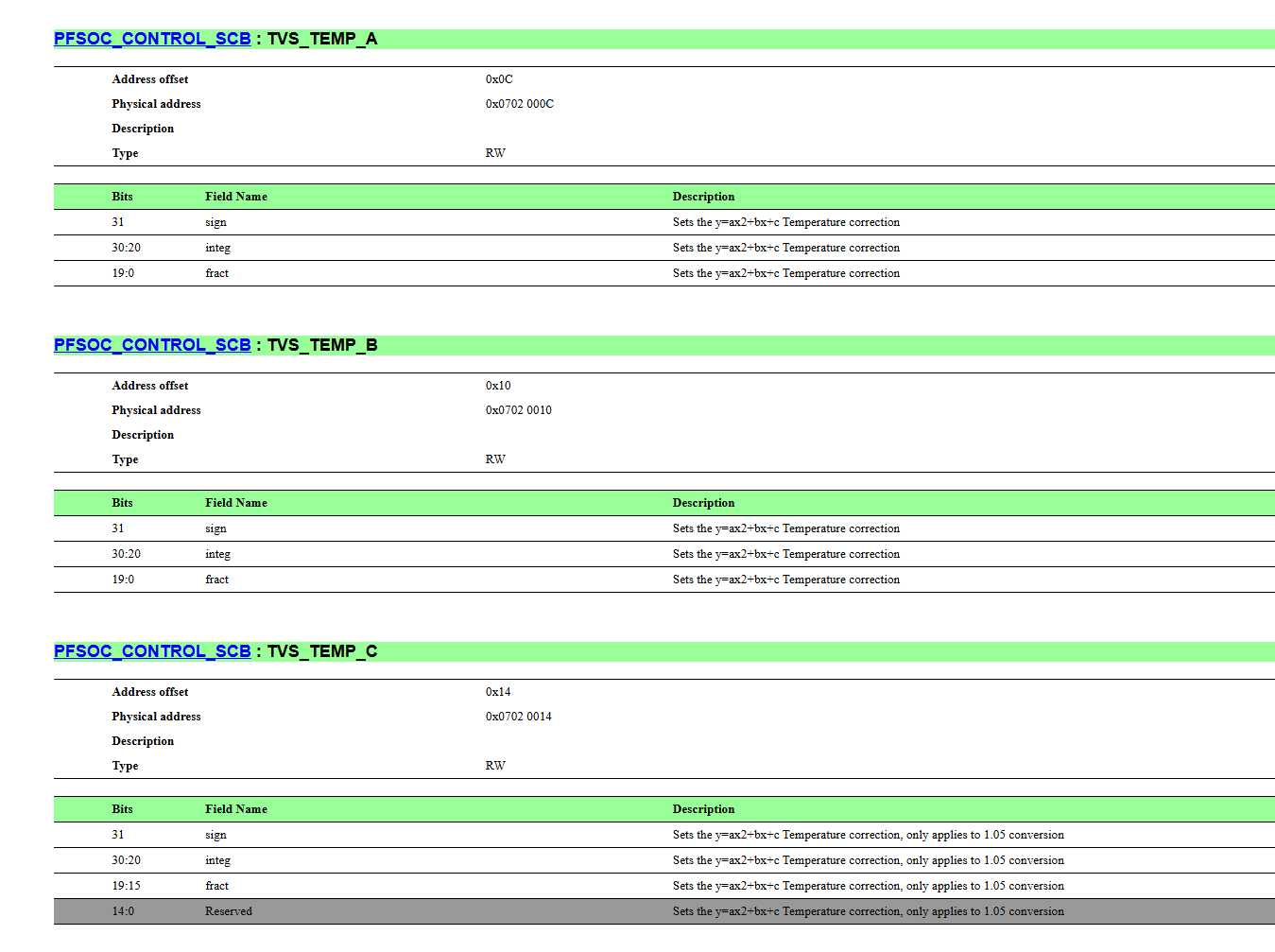The width and height of the screenshot is (1275, 952).
Task: Click 'Reserved' field name in TVS_TEMP_C table
Action: pyautogui.click(x=229, y=911)
